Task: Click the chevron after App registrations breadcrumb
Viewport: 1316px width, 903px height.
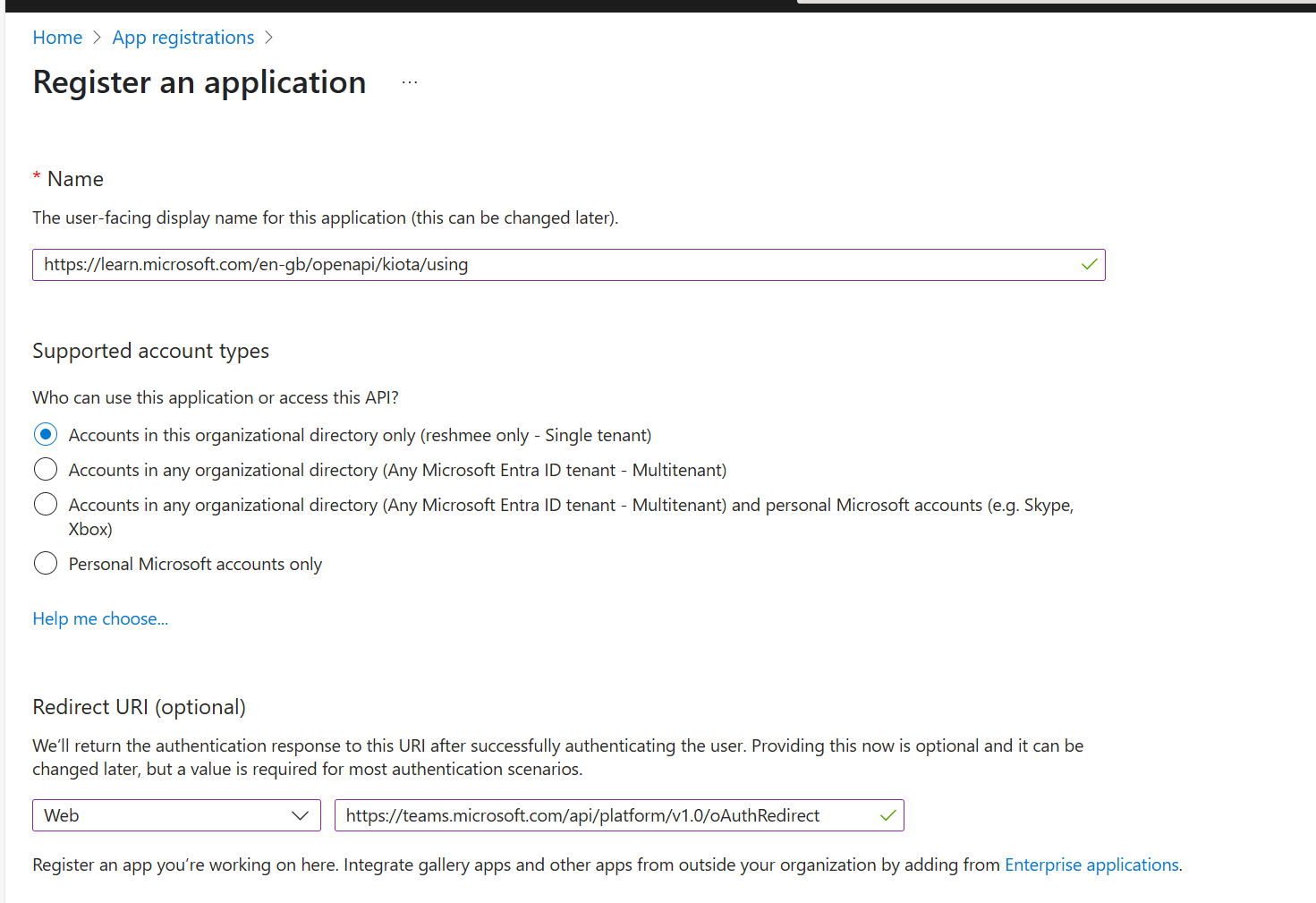Action: point(267,38)
